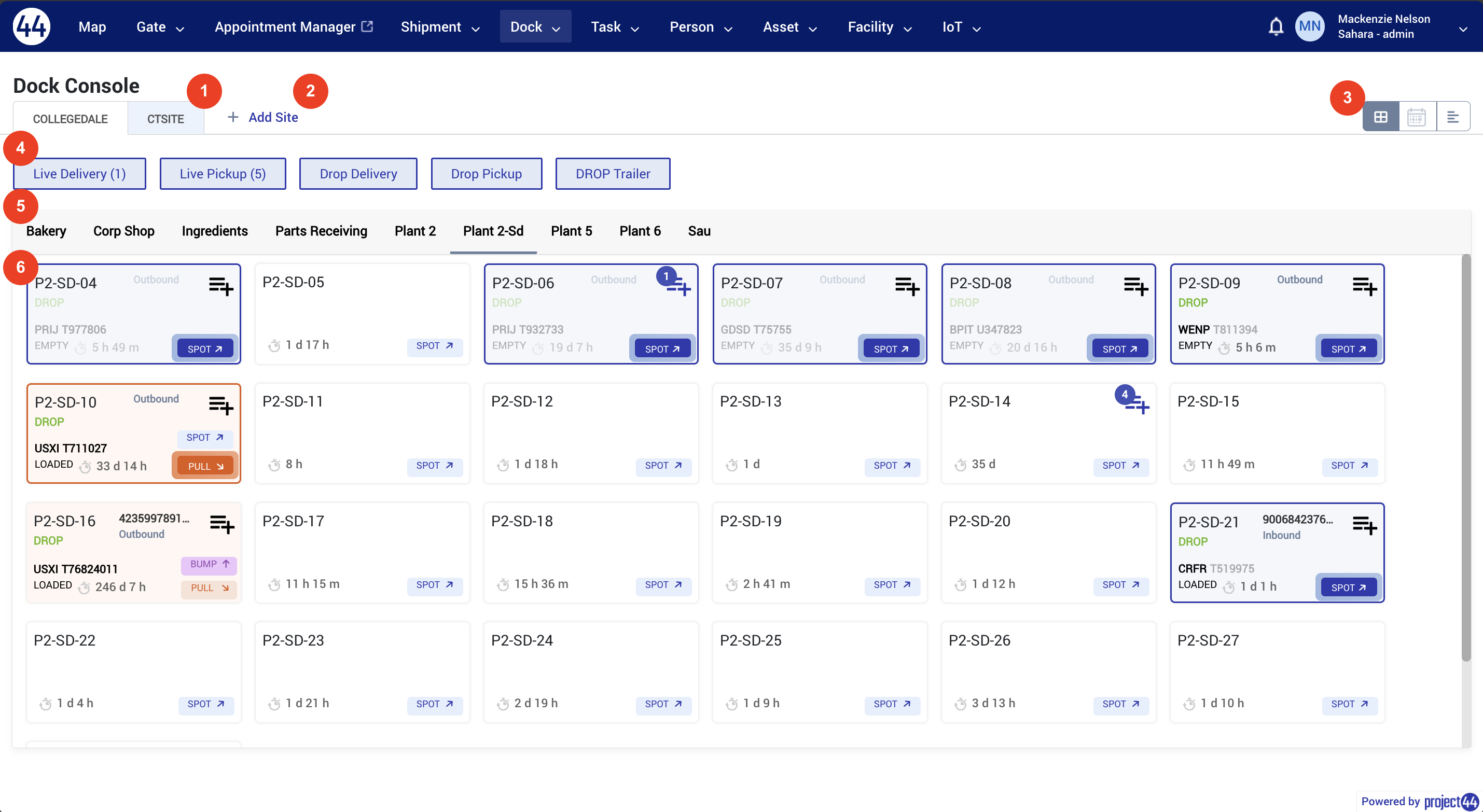Click the MN user avatar
1483x812 pixels.
click(x=1309, y=26)
